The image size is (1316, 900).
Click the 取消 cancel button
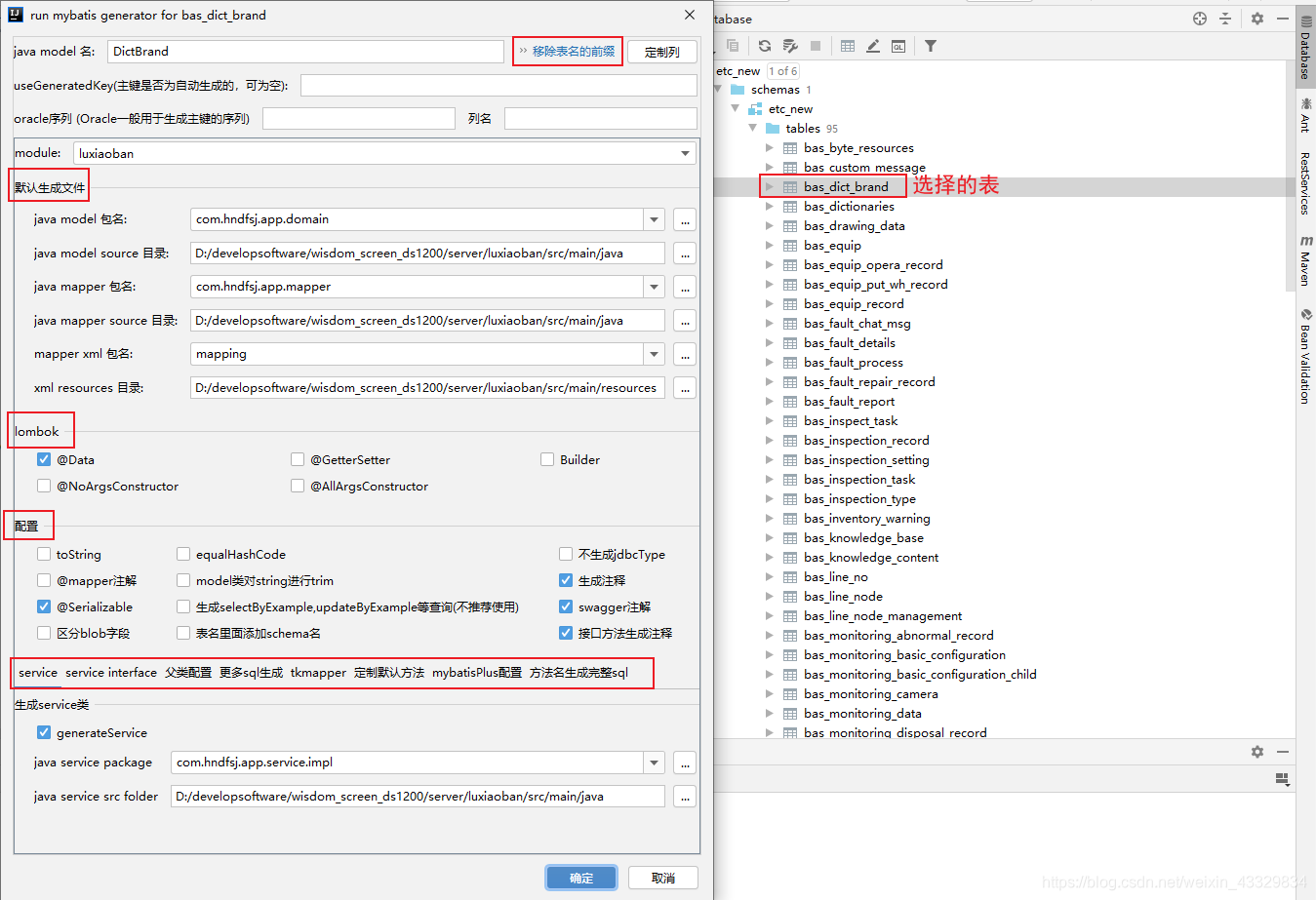tap(663, 878)
